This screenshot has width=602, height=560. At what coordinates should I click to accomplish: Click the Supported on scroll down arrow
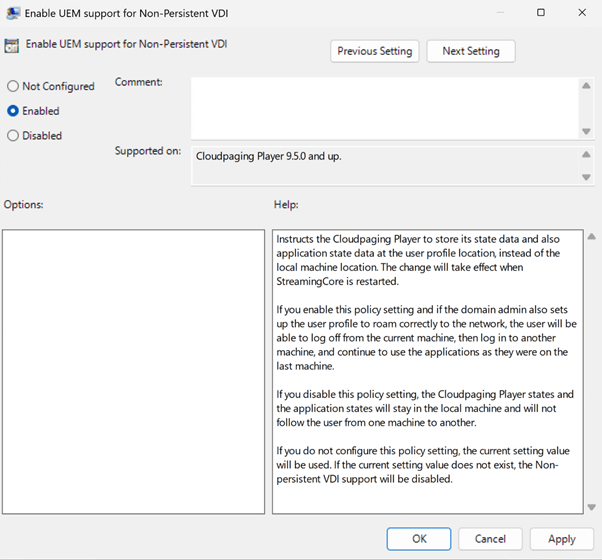tap(586, 177)
